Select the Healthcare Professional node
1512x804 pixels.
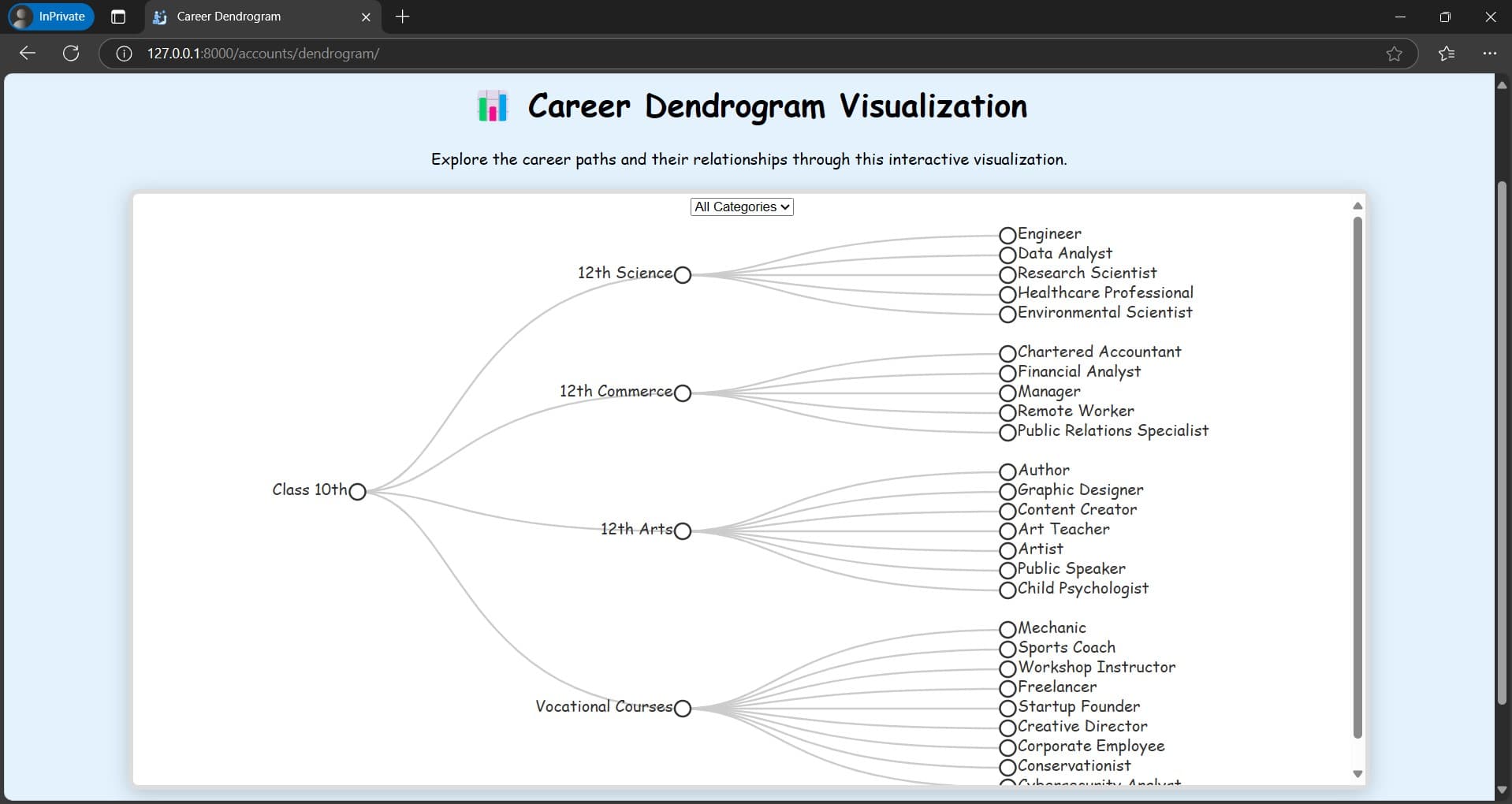click(1007, 295)
